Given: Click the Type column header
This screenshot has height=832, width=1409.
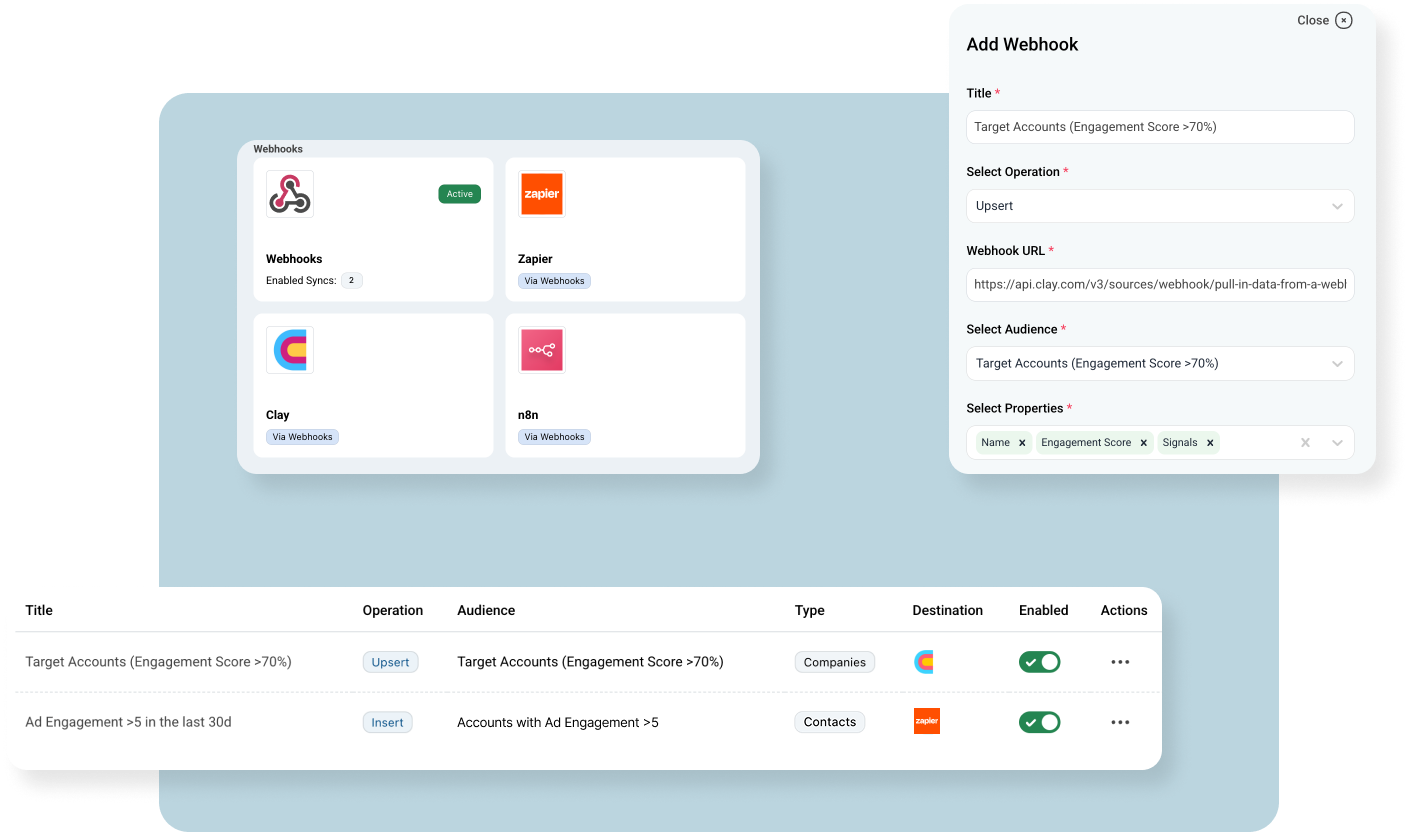Looking at the screenshot, I should point(810,610).
